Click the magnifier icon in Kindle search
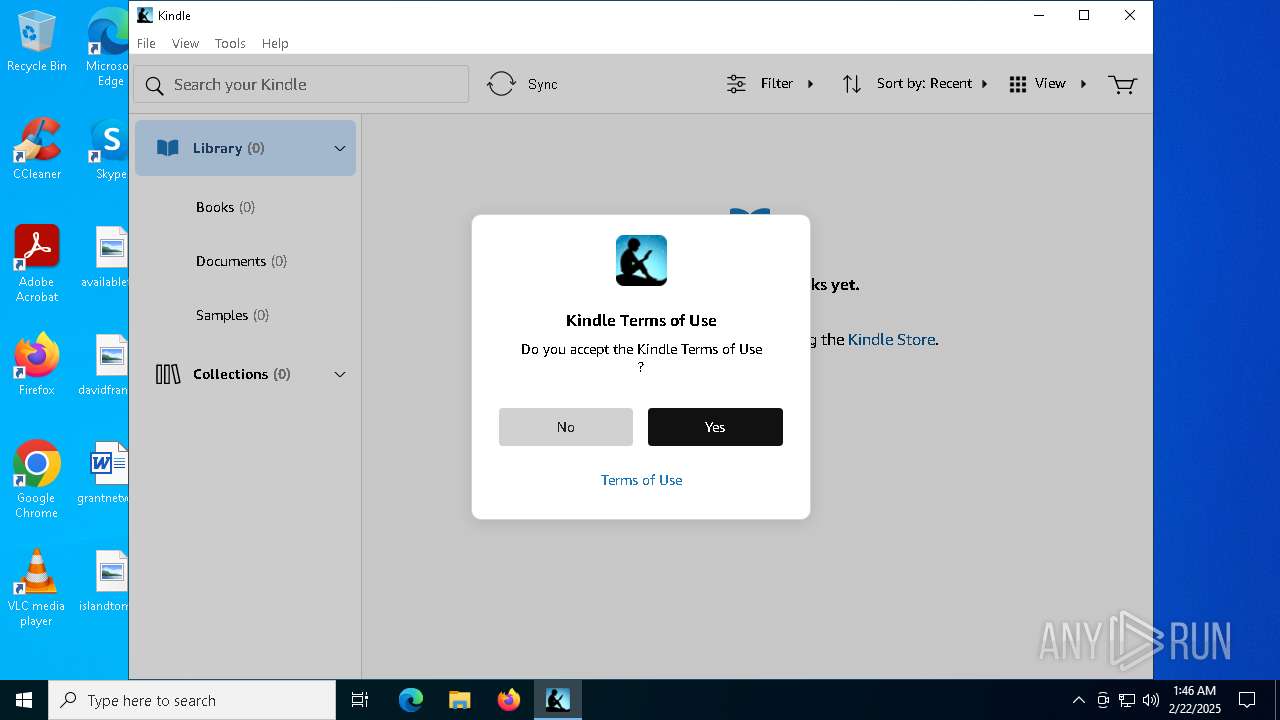Screen dimensions: 1280x720 click(154, 85)
